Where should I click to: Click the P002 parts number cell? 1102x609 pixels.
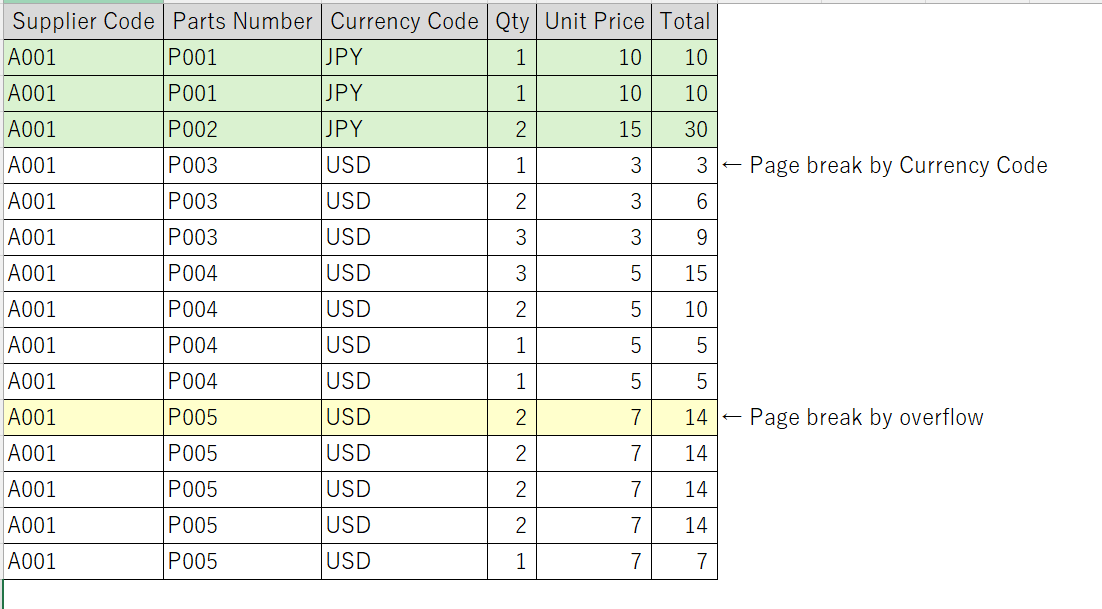click(242, 130)
